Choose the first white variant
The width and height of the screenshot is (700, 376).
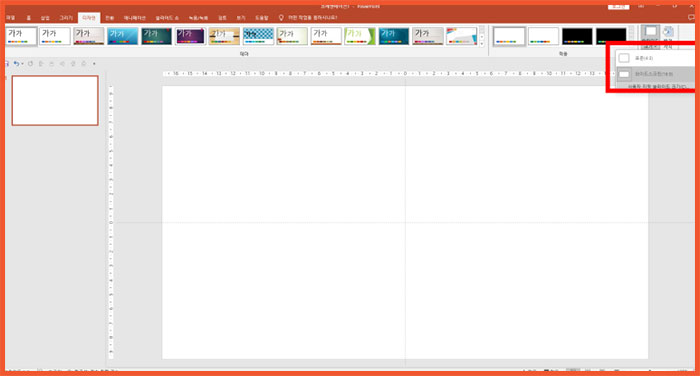point(509,36)
